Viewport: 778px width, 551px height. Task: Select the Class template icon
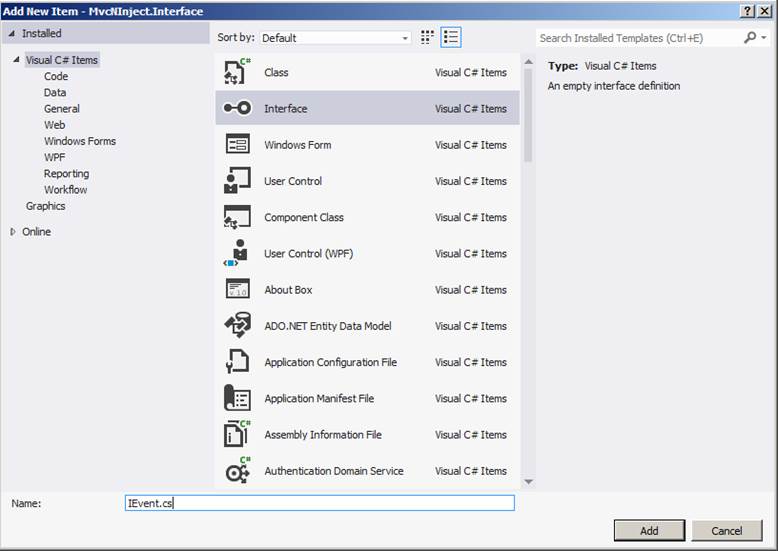coord(238,72)
